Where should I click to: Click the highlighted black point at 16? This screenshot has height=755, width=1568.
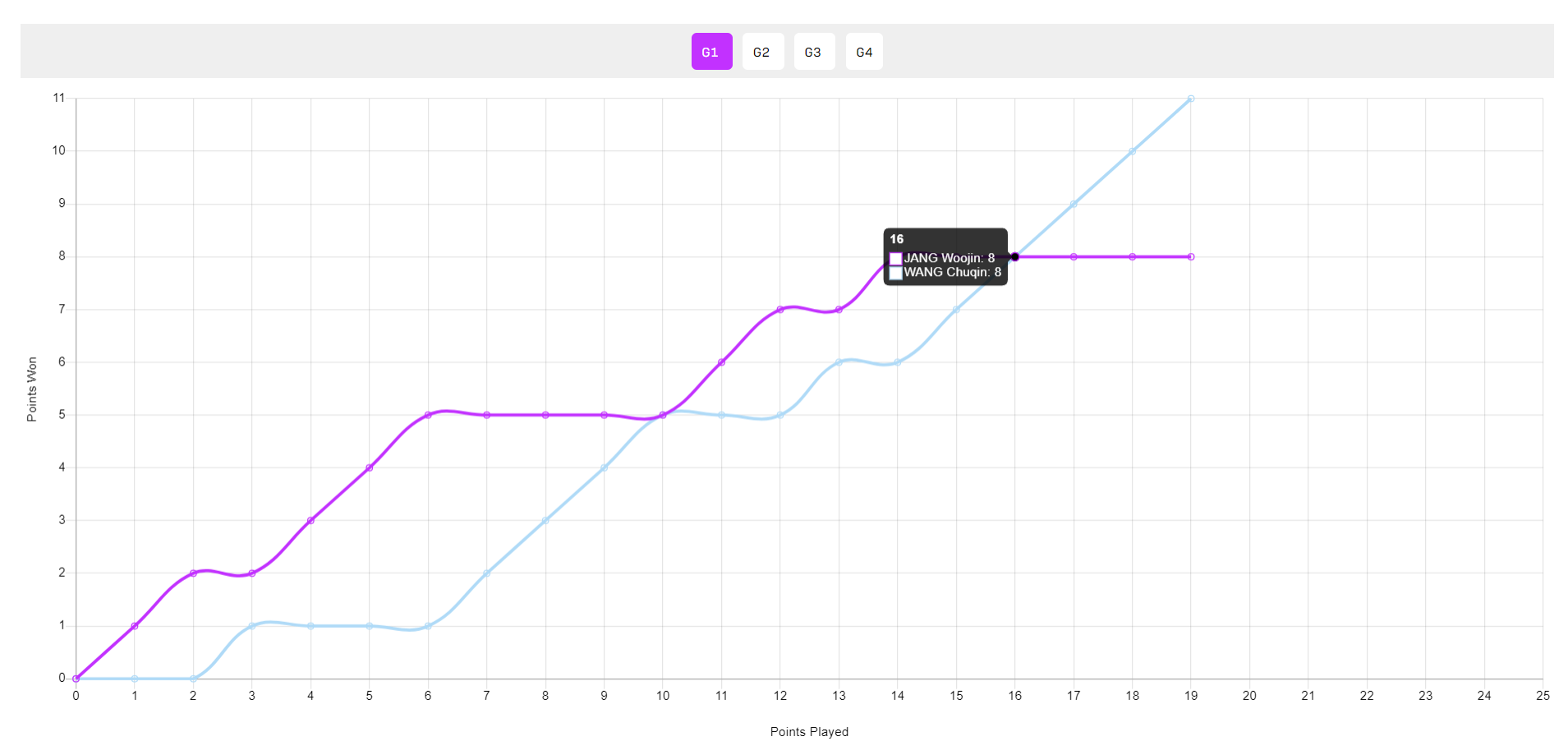click(x=1015, y=257)
